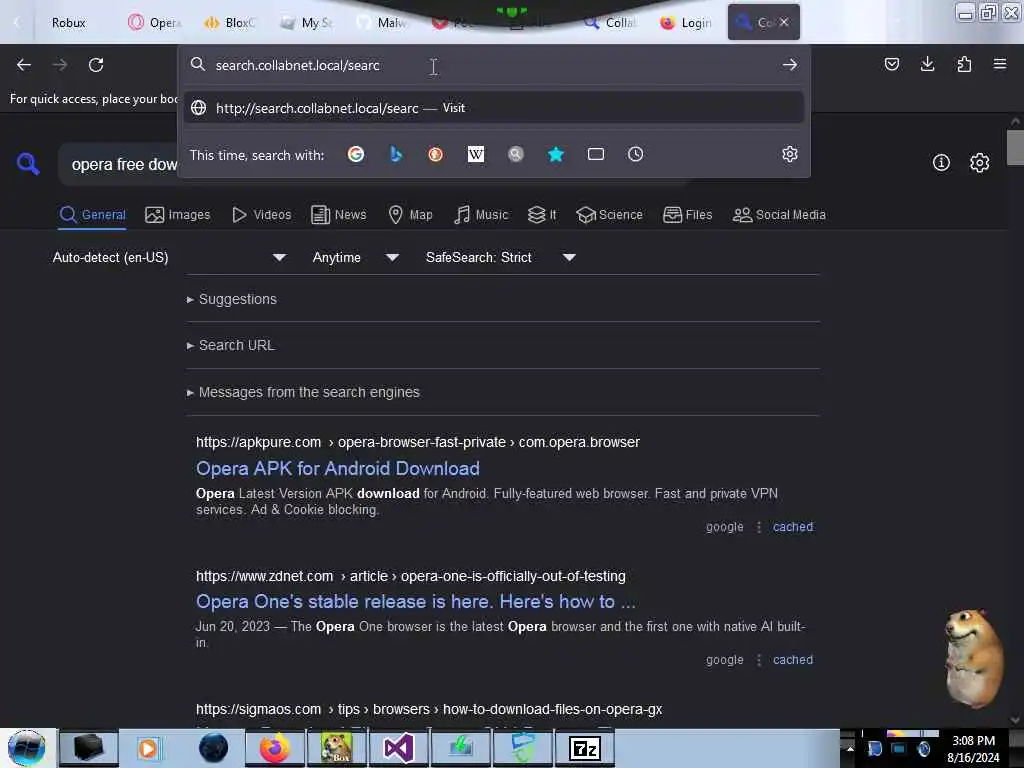
Task: Switch to the Map category
Action: [x=410, y=215]
